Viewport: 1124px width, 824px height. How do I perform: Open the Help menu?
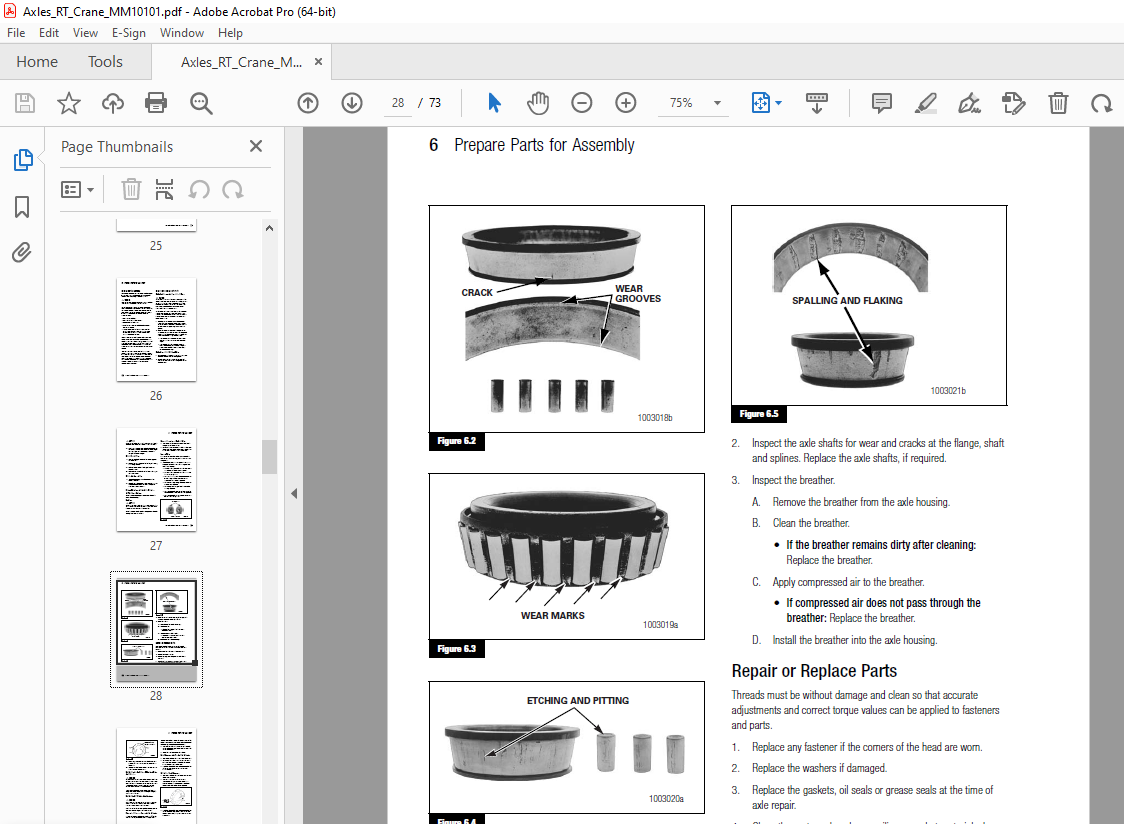click(x=230, y=33)
